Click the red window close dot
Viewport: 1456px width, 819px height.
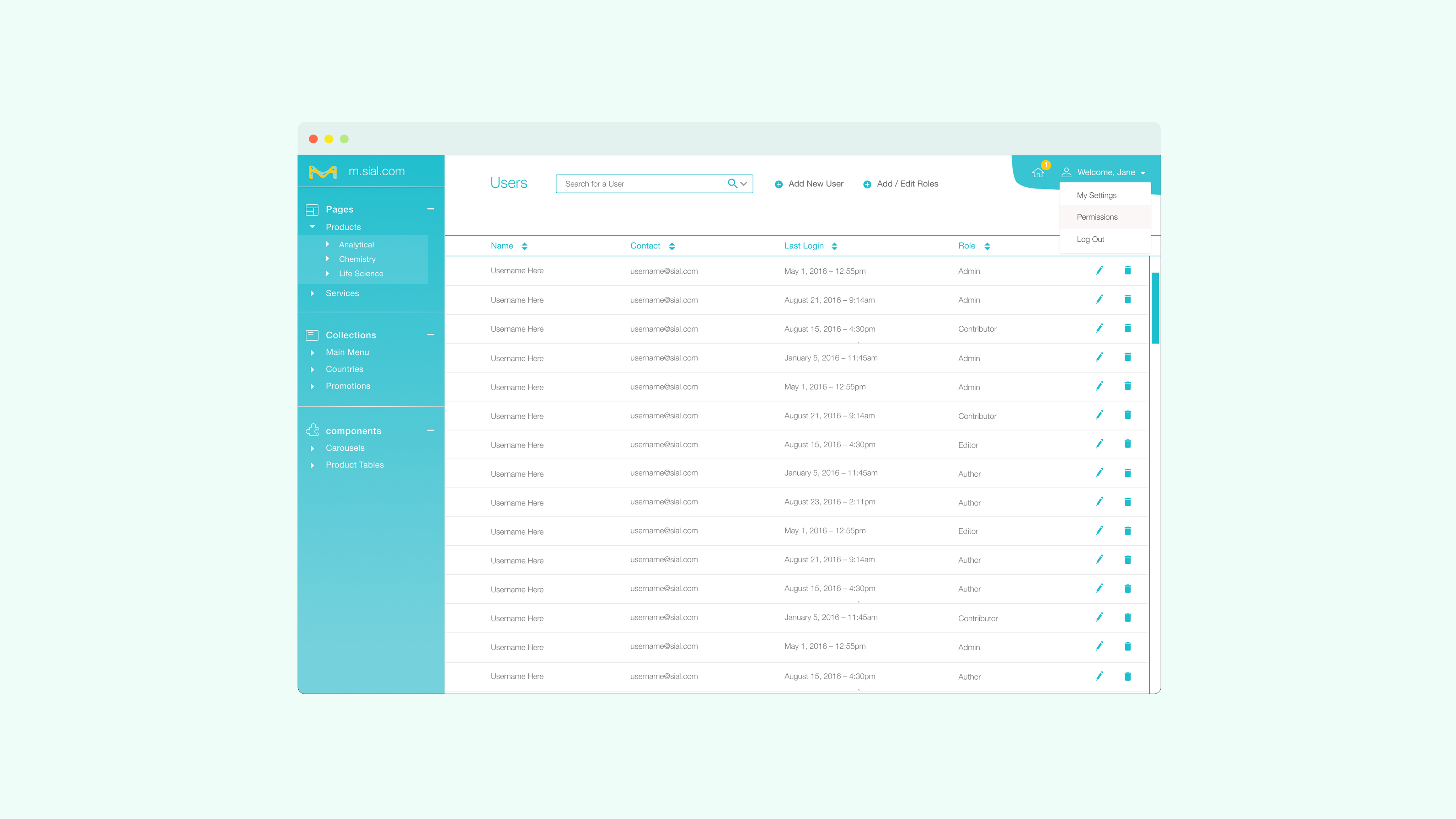point(313,139)
